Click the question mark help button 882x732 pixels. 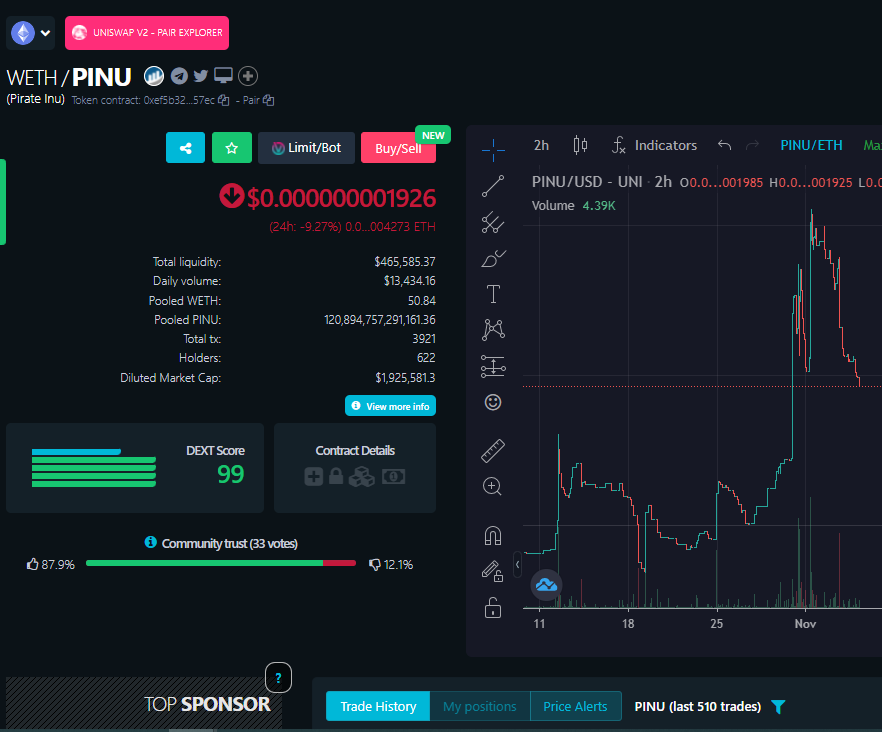tap(278, 678)
